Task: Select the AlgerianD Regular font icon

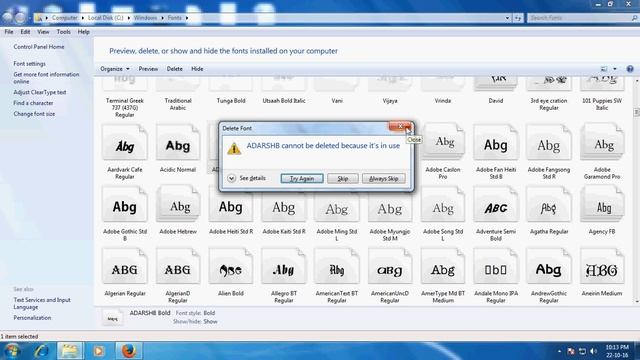Action: point(178,267)
